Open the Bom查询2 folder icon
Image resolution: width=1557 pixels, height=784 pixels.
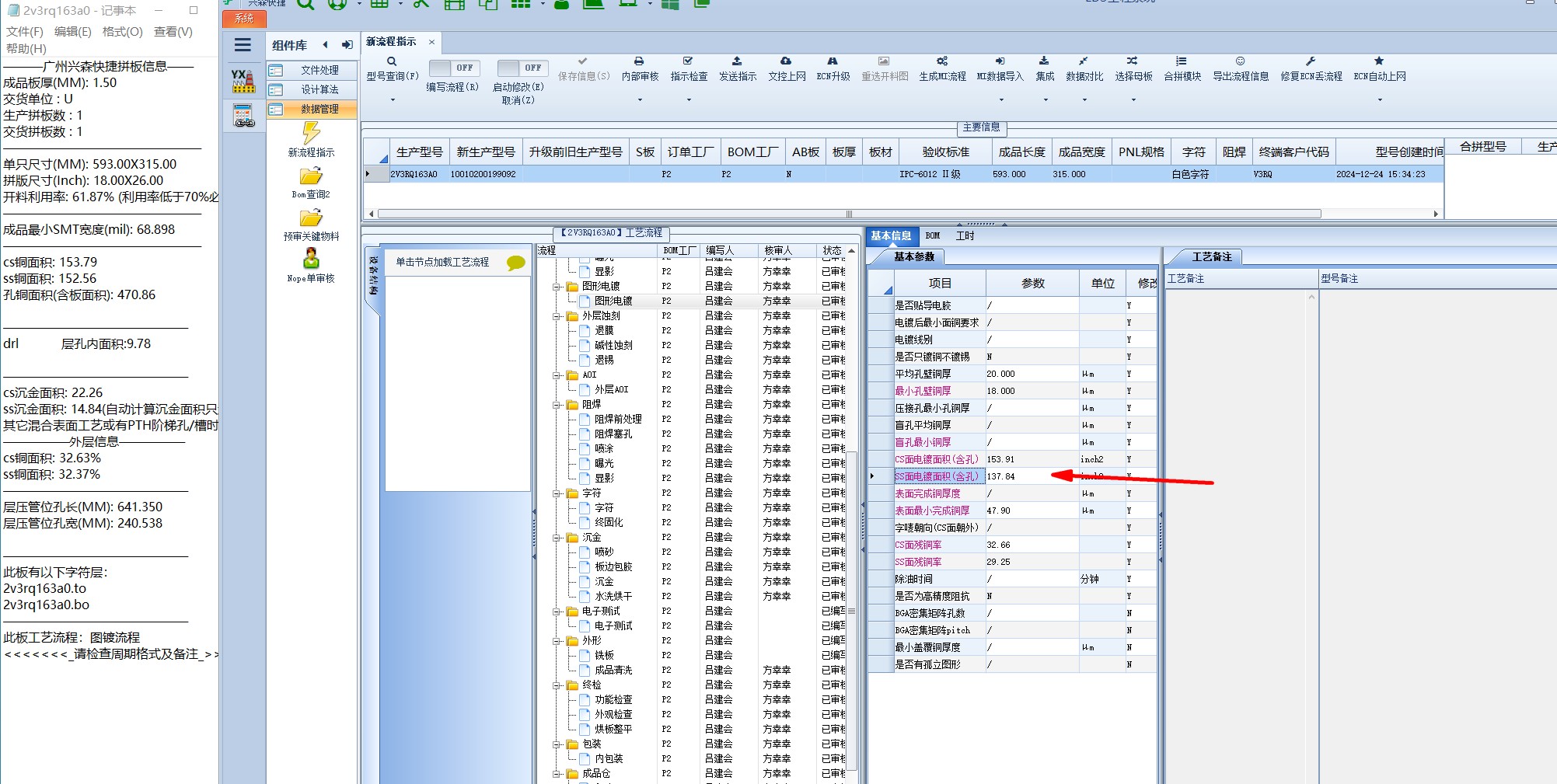(x=311, y=176)
